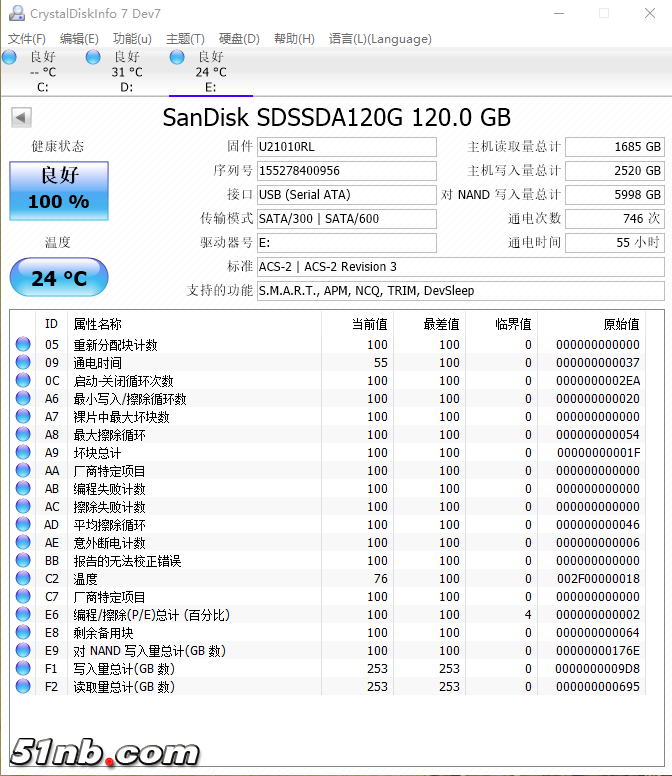
Task: Open the 功能(u) menu
Action: click(132, 39)
